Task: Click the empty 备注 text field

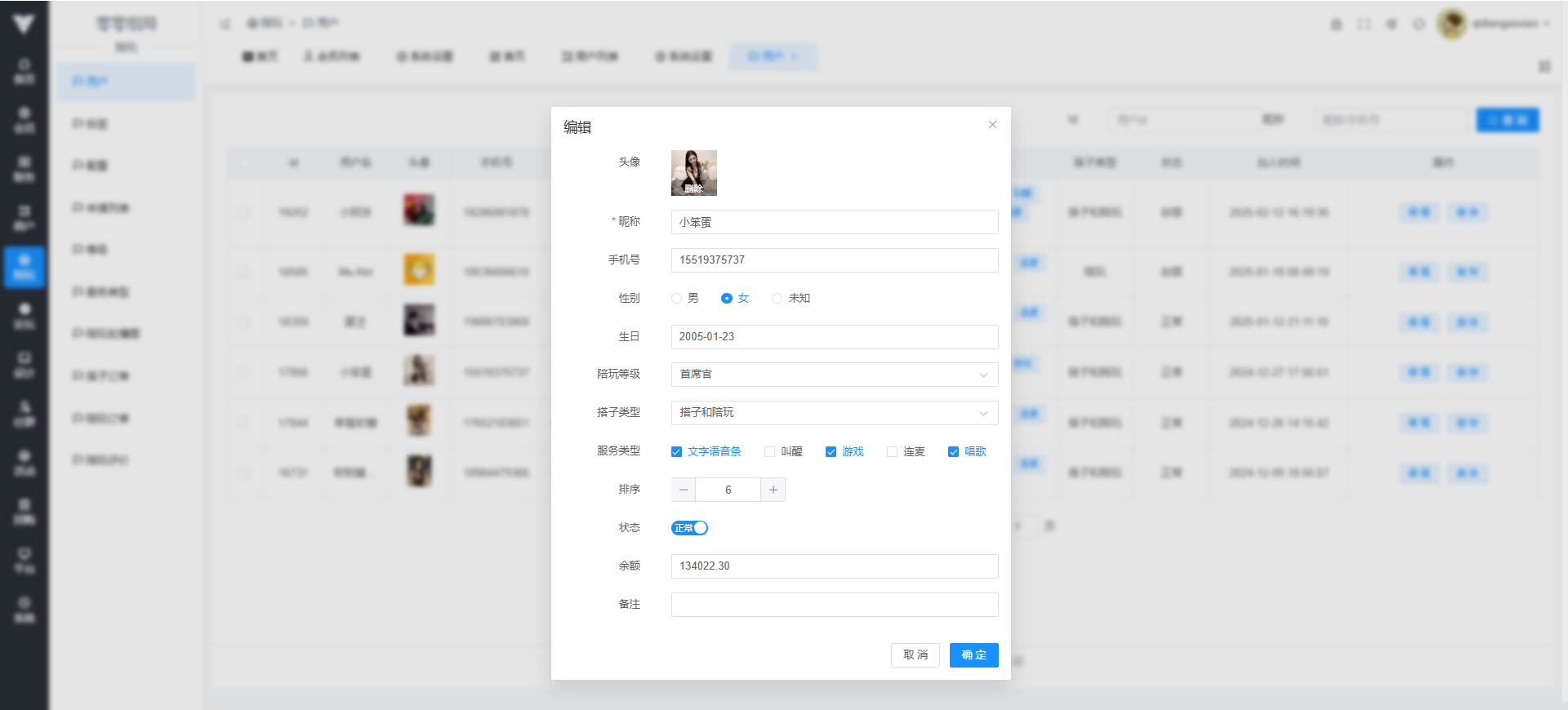Action: tap(834, 605)
